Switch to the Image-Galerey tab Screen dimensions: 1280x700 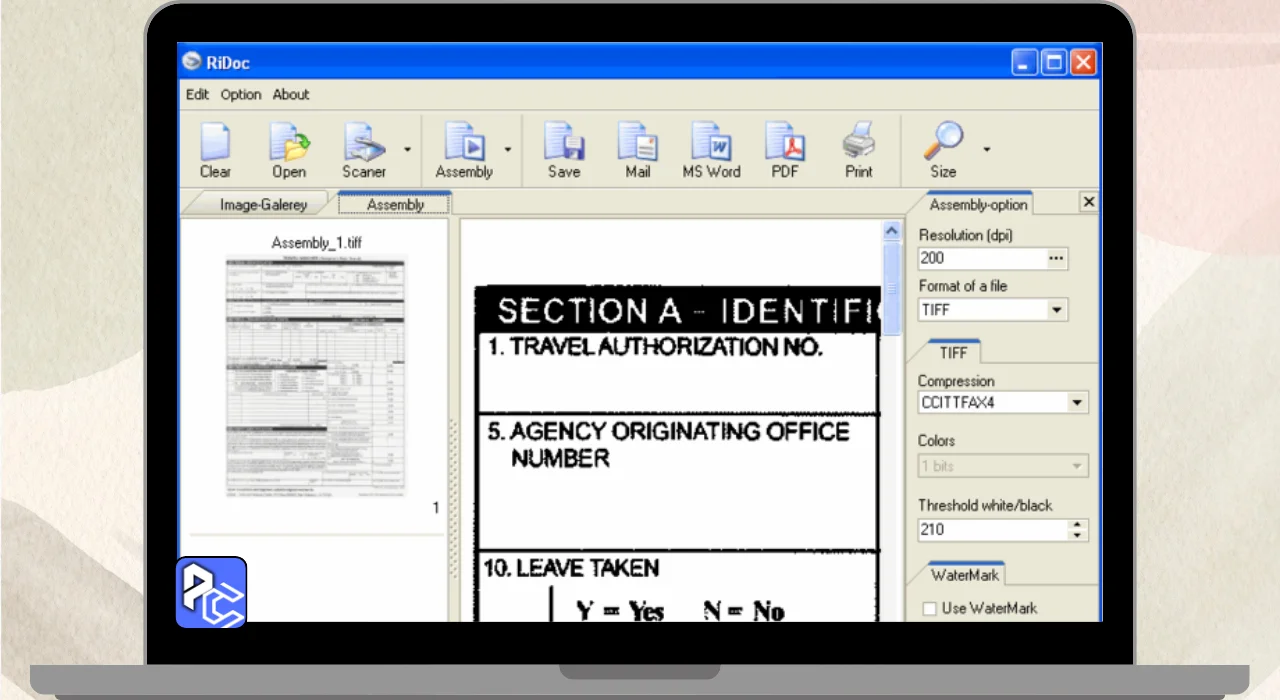point(263,204)
